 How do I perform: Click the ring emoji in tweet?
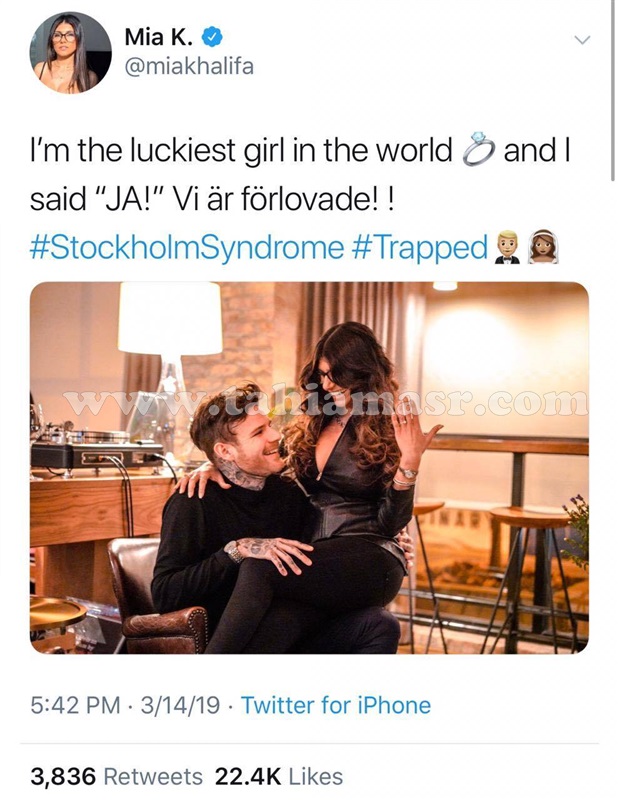[x=478, y=149]
